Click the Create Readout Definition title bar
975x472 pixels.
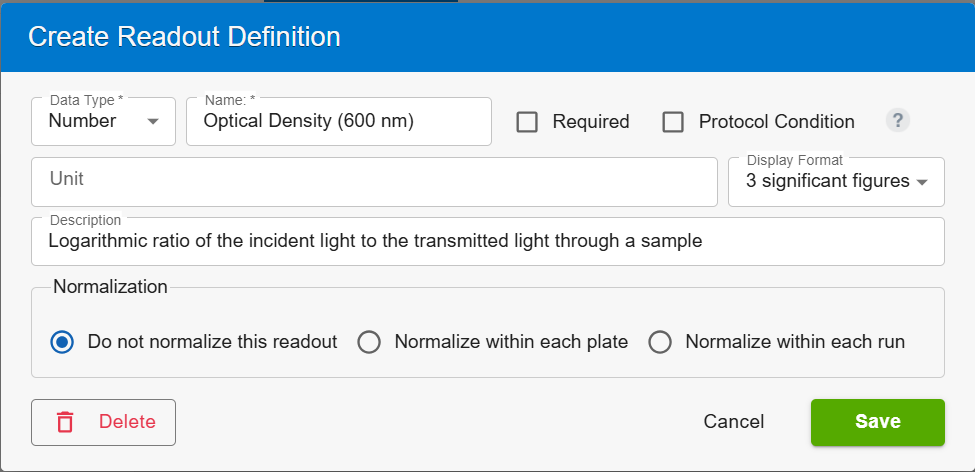click(x=488, y=37)
